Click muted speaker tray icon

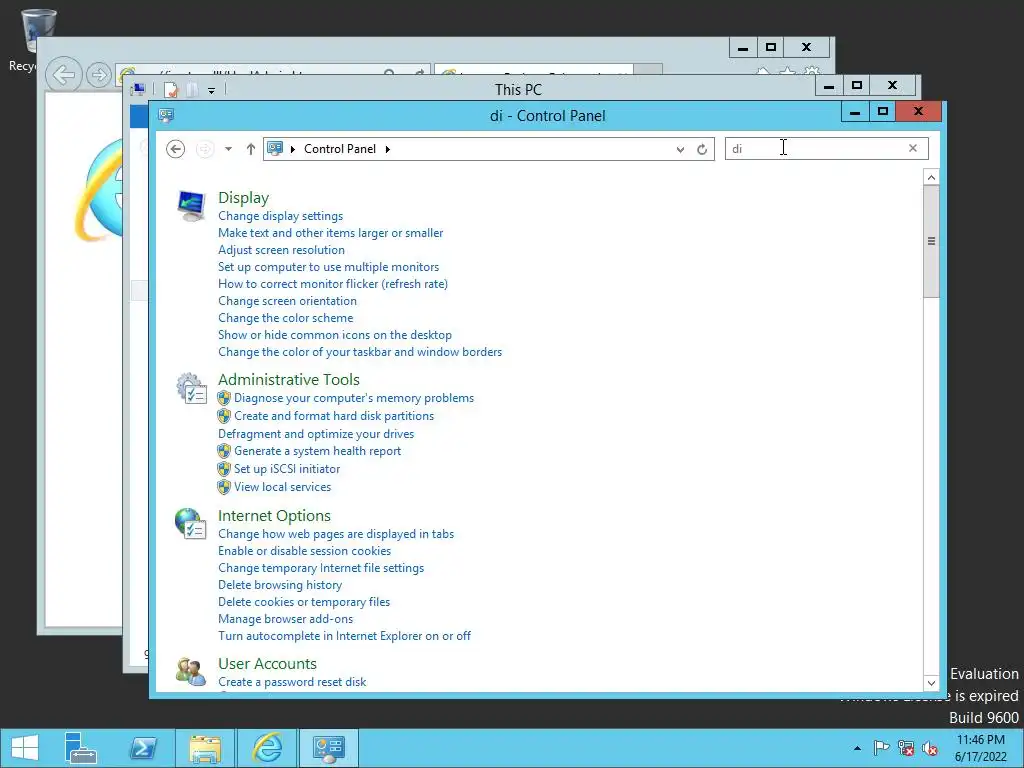click(x=930, y=748)
